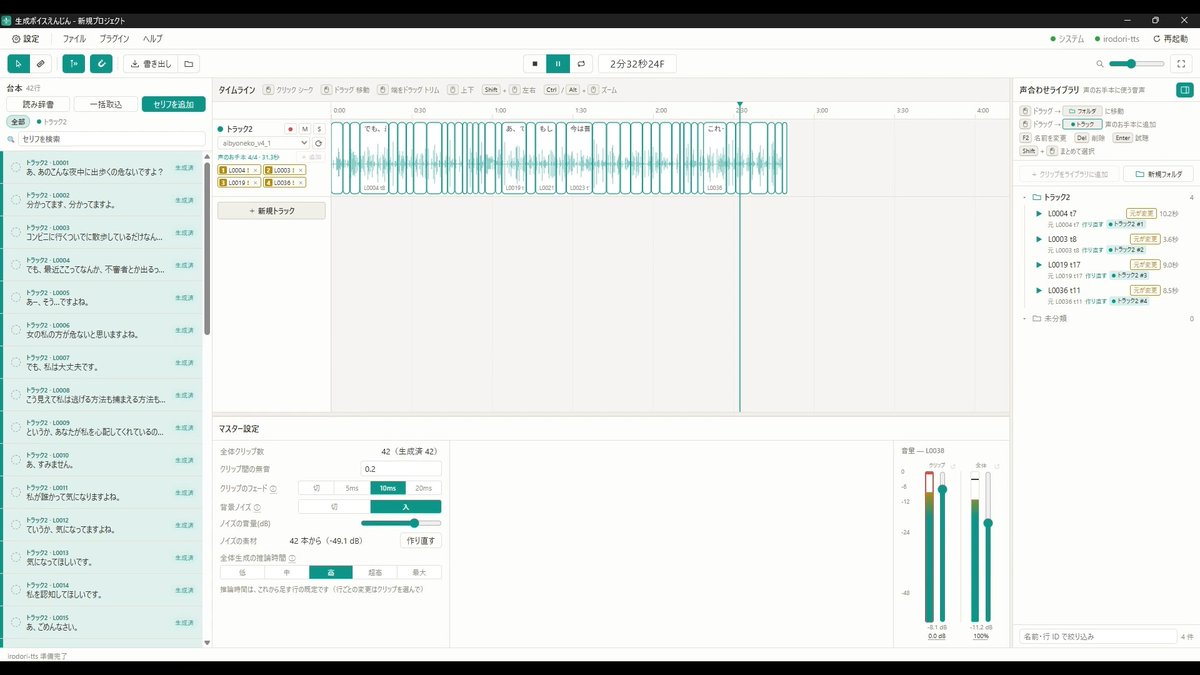Click the 一括取込 bulk import button
This screenshot has height=675, width=1200.
[x=106, y=104]
